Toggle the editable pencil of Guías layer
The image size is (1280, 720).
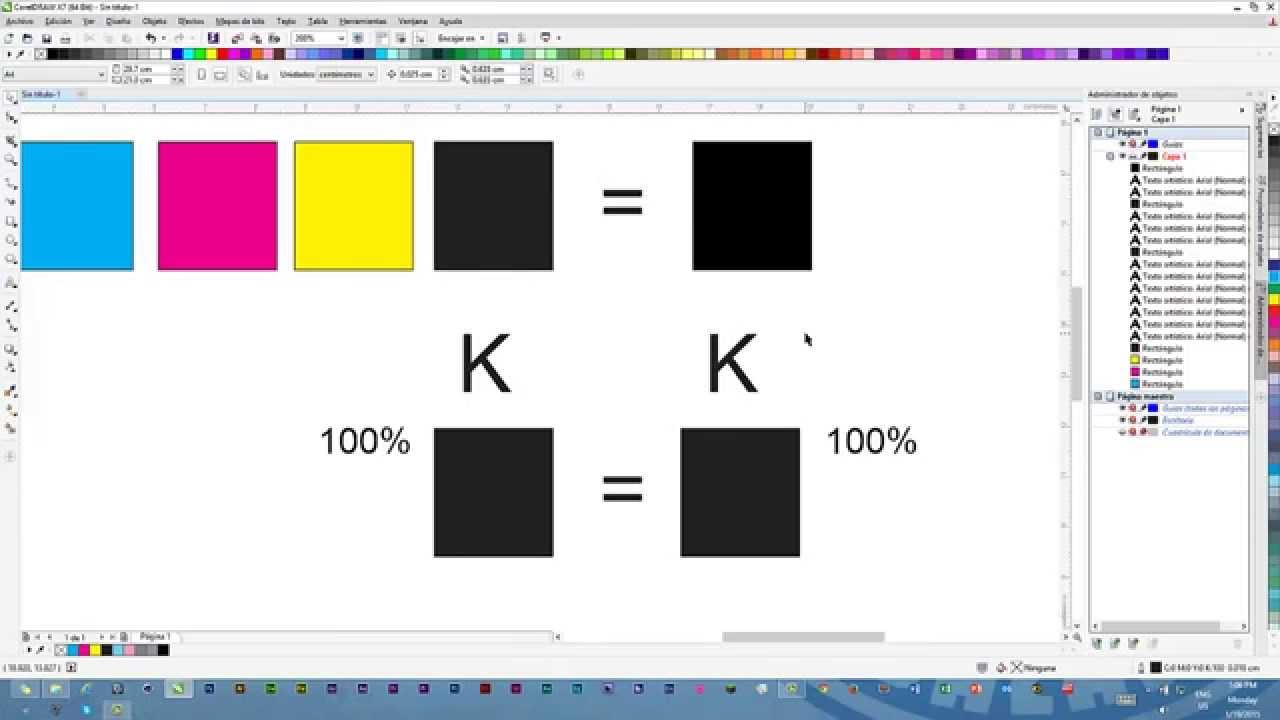point(1143,144)
